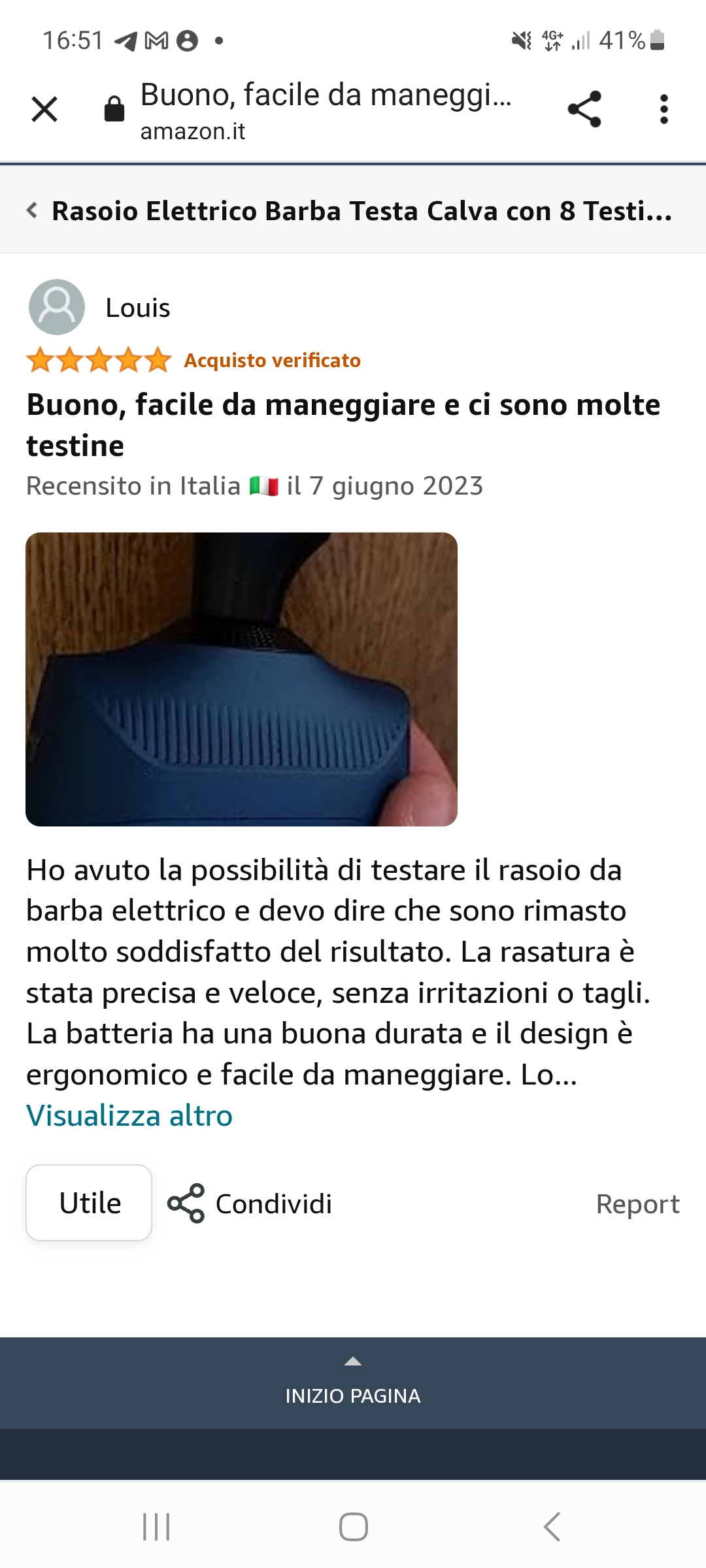The width and height of the screenshot is (706, 1568).
Task: Expand review with Visualizza altro
Action: tap(129, 1115)
